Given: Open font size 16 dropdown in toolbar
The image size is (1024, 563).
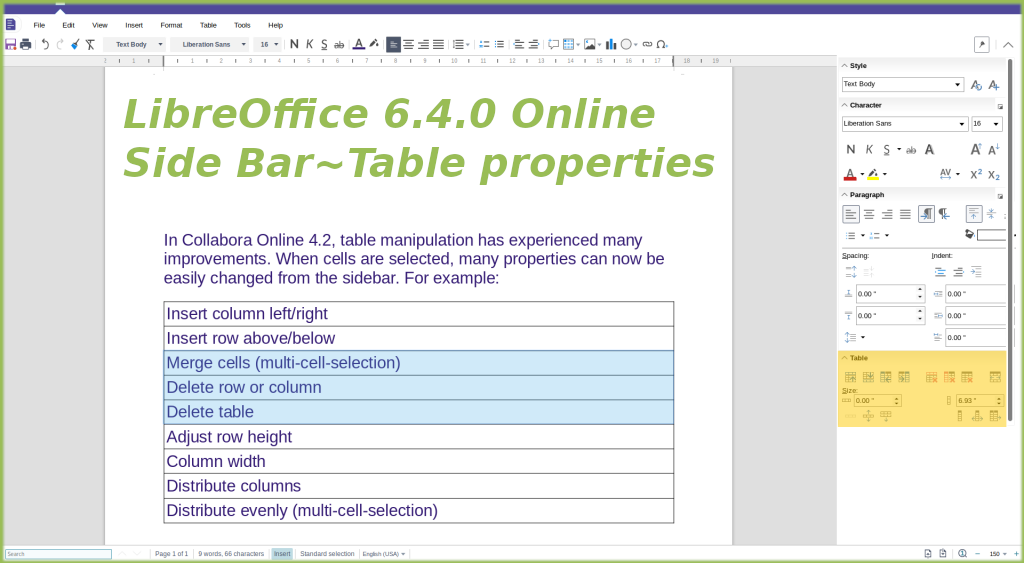Looking at the screenshot, I should [267, 44].
